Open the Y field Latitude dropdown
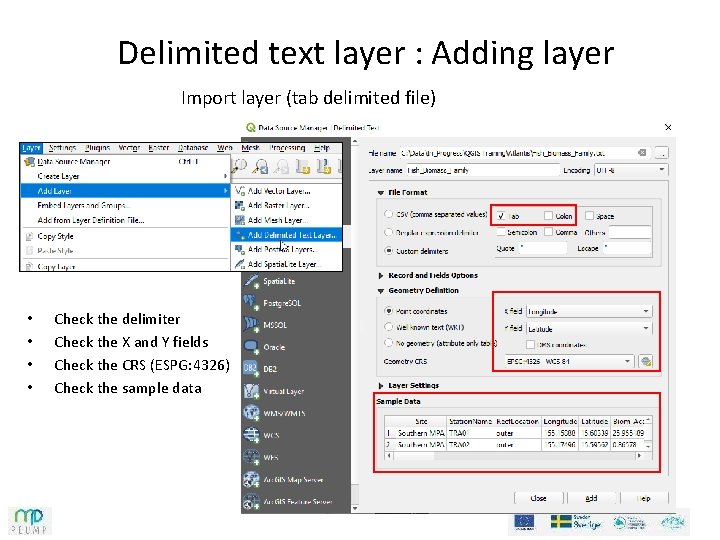Screen dimensions: 720x540 pyautogui.click(x=589, y=329)
